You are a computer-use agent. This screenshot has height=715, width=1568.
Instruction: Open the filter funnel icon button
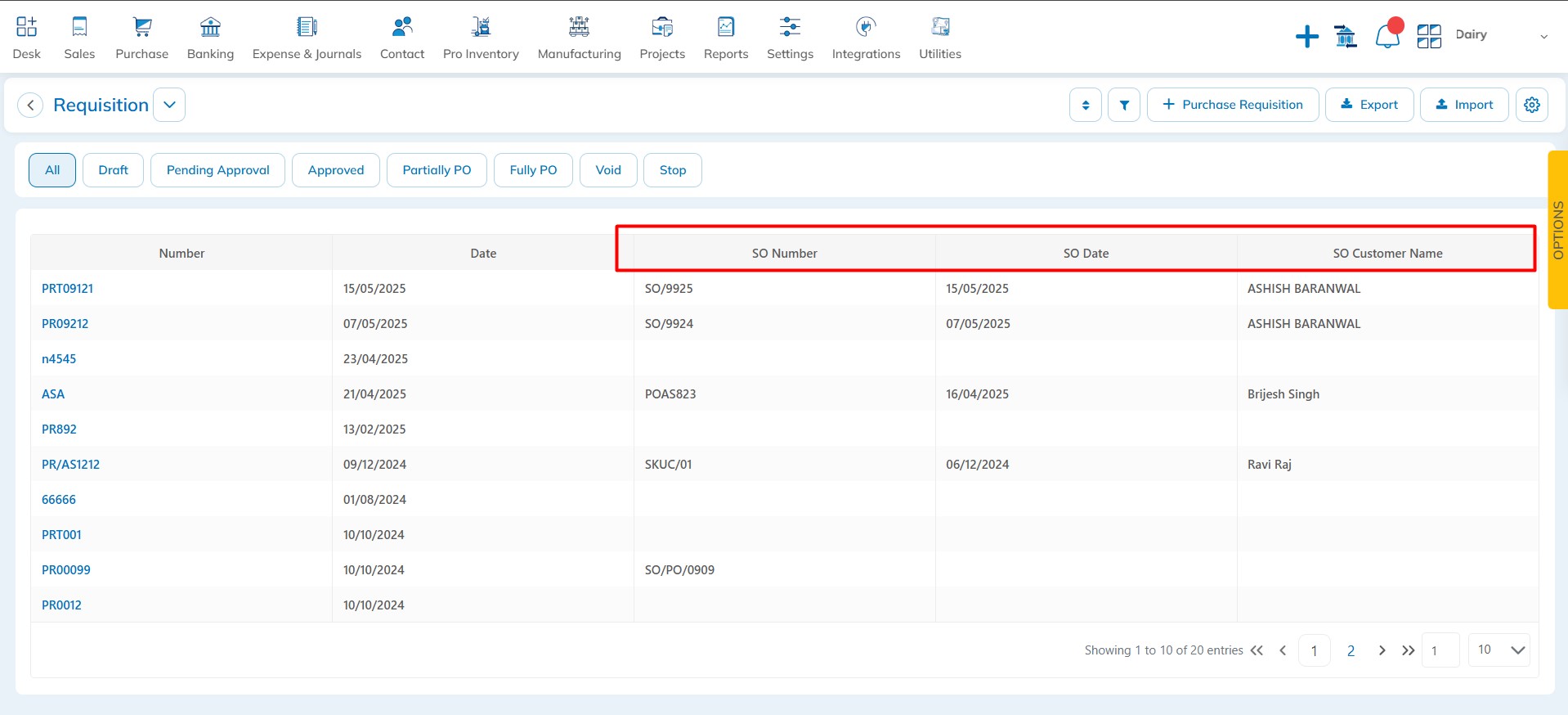pyautogui.click(x=1124, y=105)
